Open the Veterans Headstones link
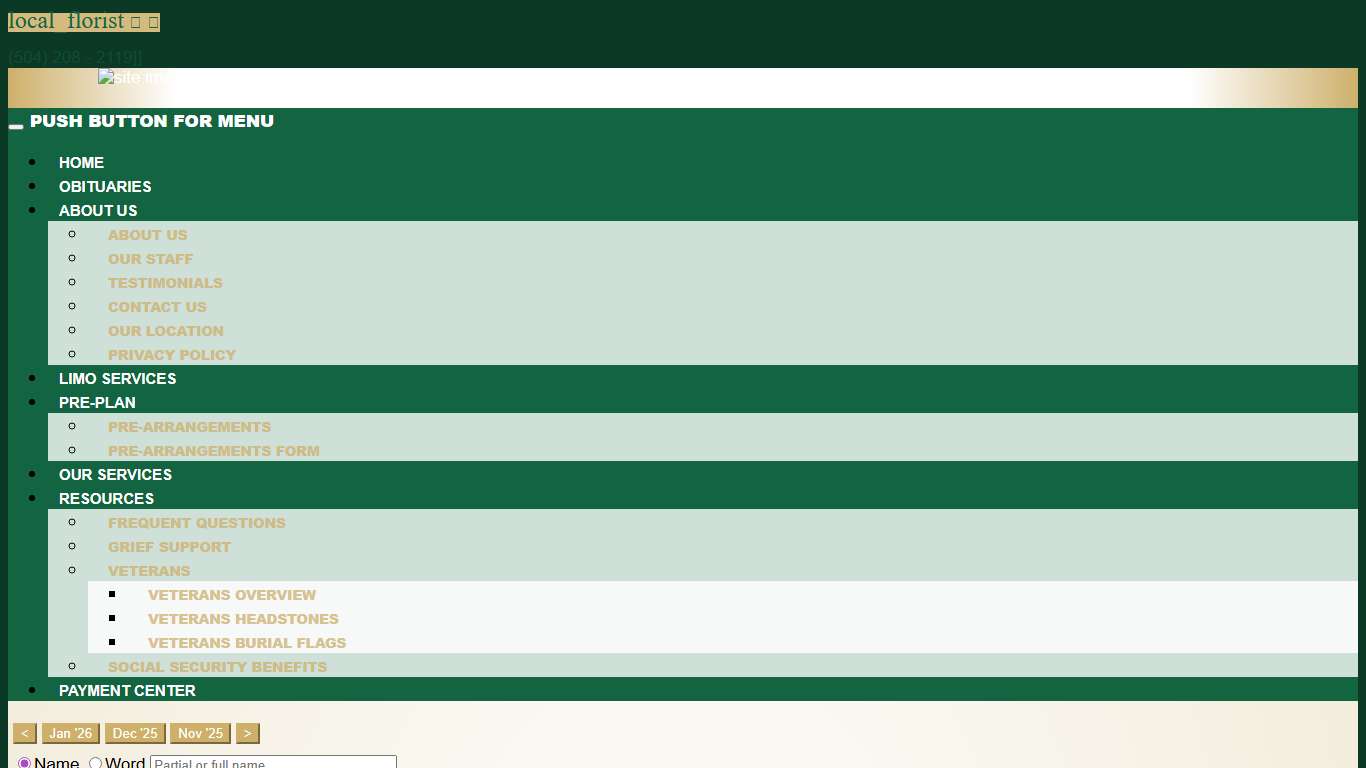1366x768 pixels. point(243,619)
